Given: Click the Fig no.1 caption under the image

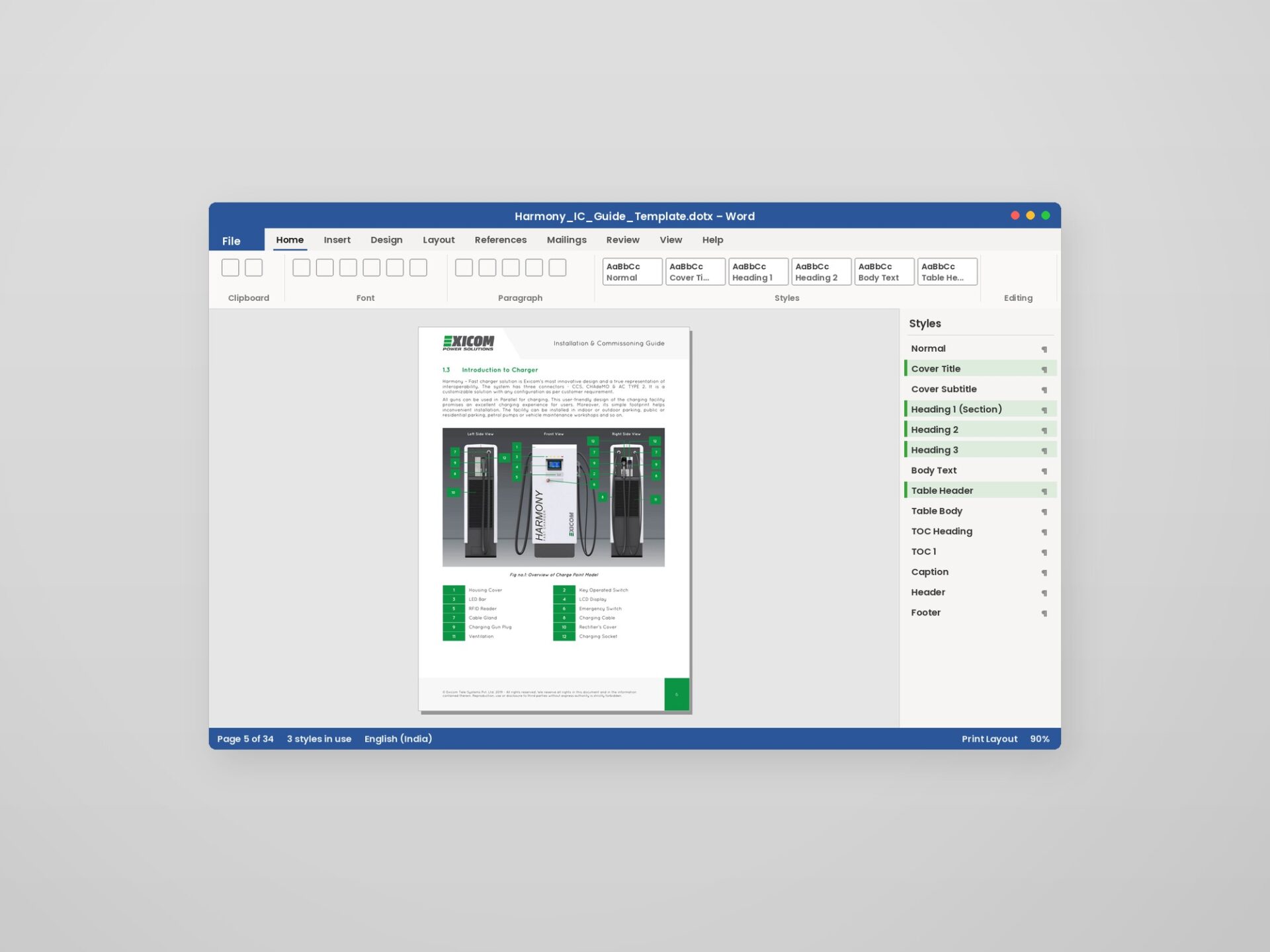Looking at the screenshot, I should click(x=554, y=575).
